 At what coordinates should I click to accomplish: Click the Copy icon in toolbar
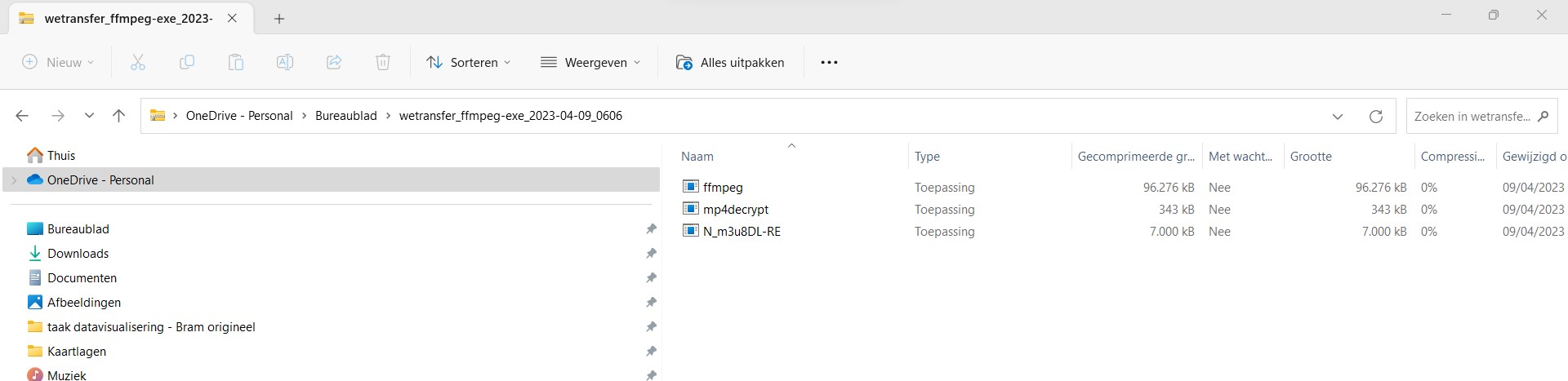187,62
